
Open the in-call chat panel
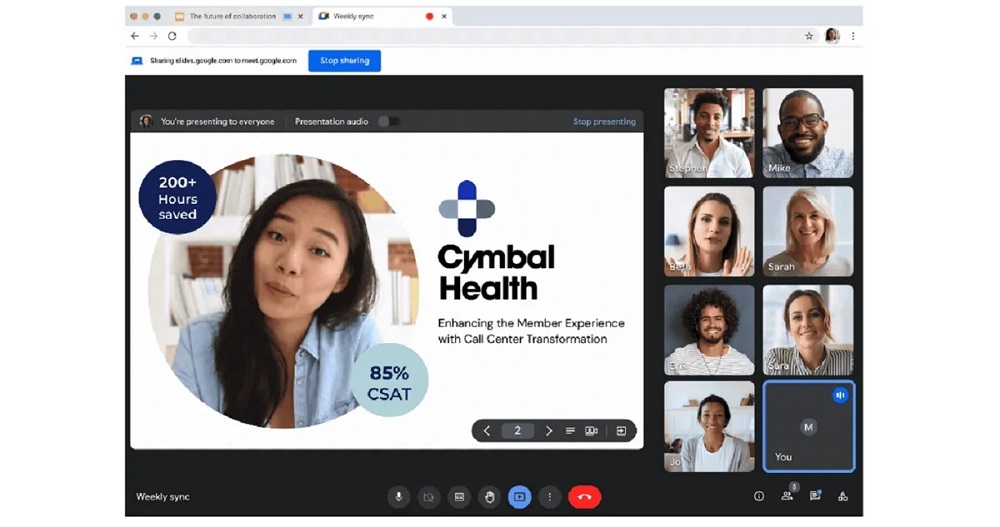coord(815,496)
